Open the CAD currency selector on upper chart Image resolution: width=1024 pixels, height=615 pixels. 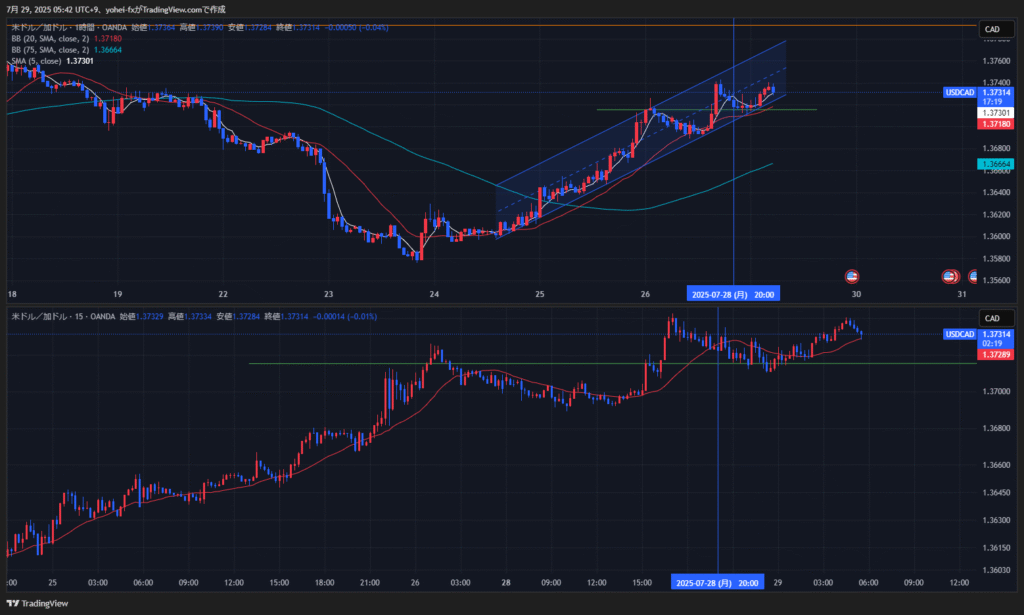(992, 30)
